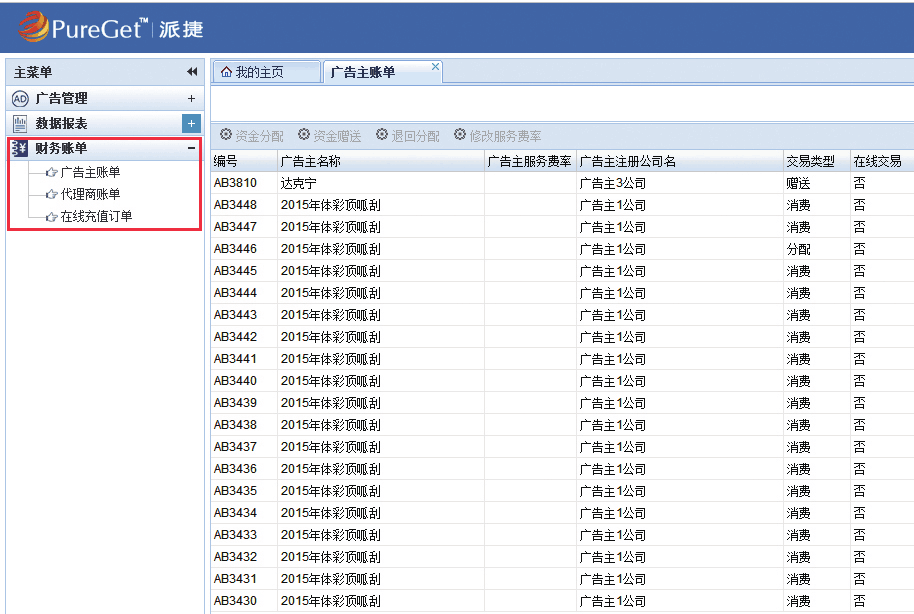Sort by the 广告主名称 column header

pyautogui.click(x=381, y=162)
